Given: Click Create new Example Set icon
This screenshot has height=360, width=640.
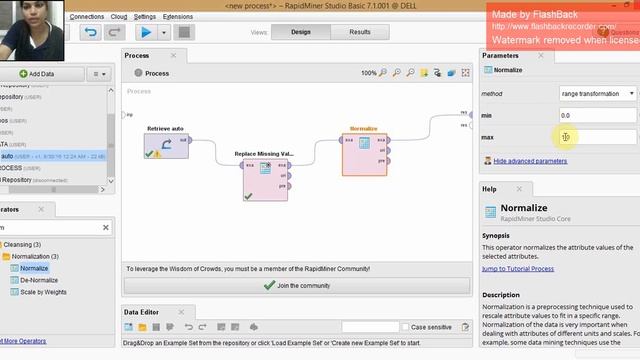Looking at the screenshot, I should pyautogui.click(x=129, y=327).
